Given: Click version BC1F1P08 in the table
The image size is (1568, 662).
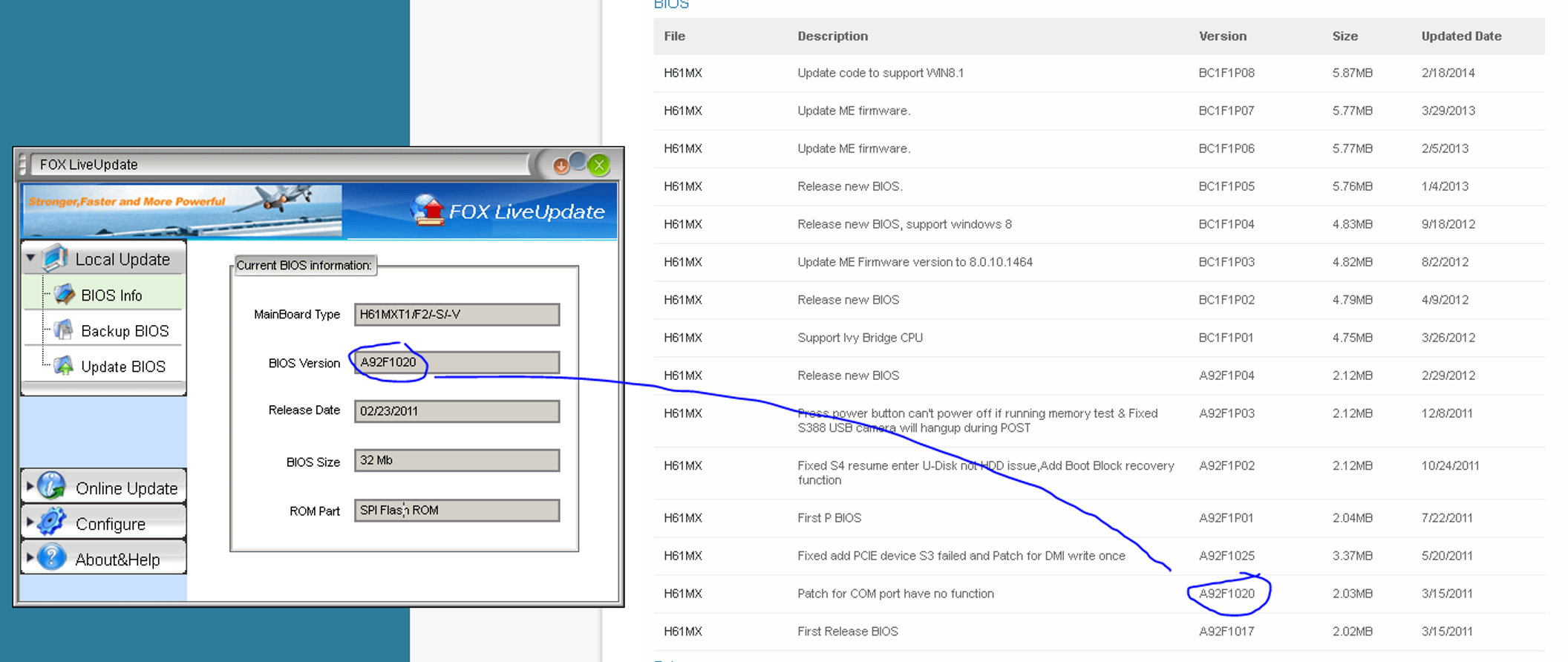Looking at the screenshot, I should 1226,73.
